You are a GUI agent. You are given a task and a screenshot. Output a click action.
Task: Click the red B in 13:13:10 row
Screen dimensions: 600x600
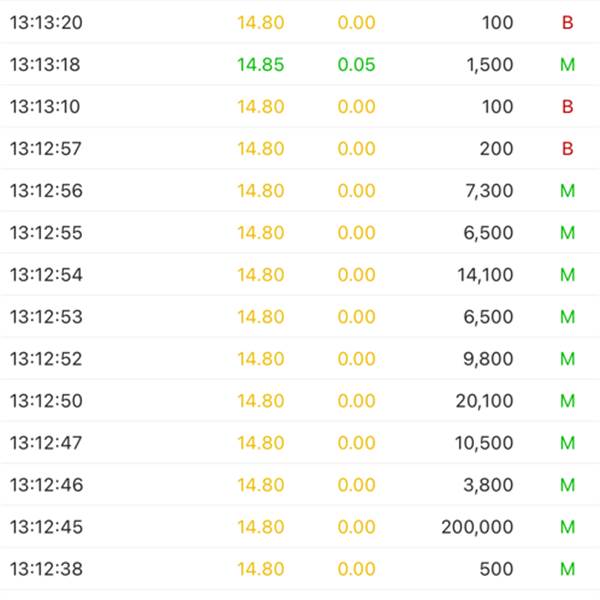[567, 106]
